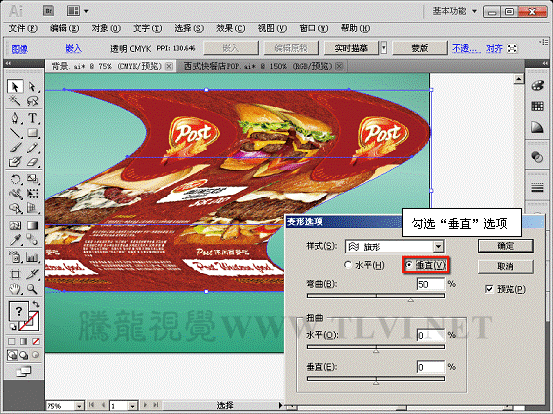
Task: Activate the Hand tool
Action: pos(15,289)
